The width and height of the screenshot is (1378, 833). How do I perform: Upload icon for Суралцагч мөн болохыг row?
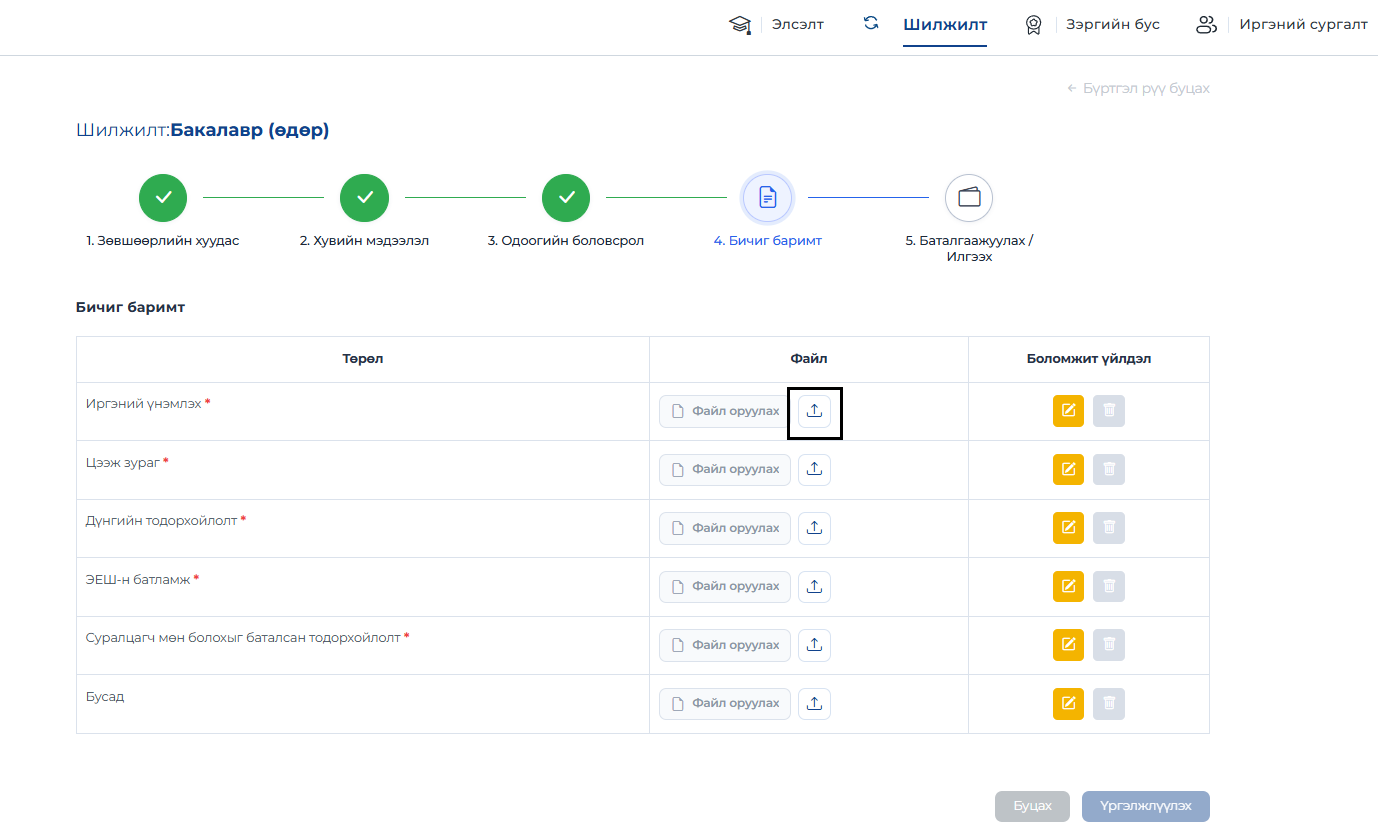pyautogui.click(x=814, y=645)
